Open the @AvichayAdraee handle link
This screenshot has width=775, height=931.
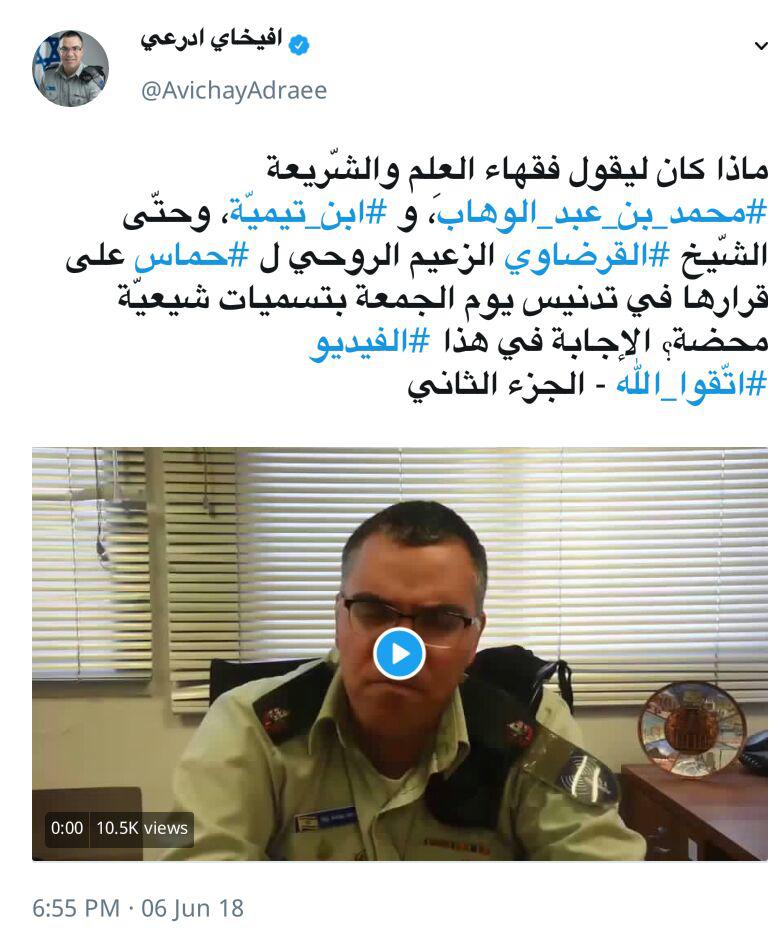[234, 90]
